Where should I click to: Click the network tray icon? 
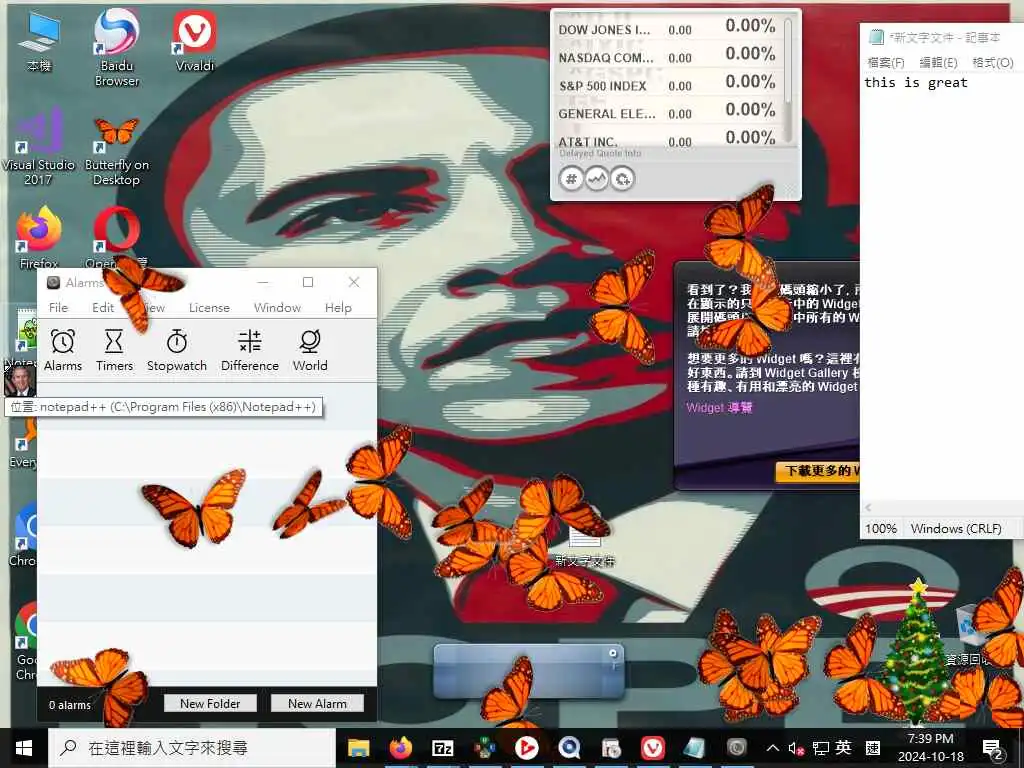(x=820, y=748)
